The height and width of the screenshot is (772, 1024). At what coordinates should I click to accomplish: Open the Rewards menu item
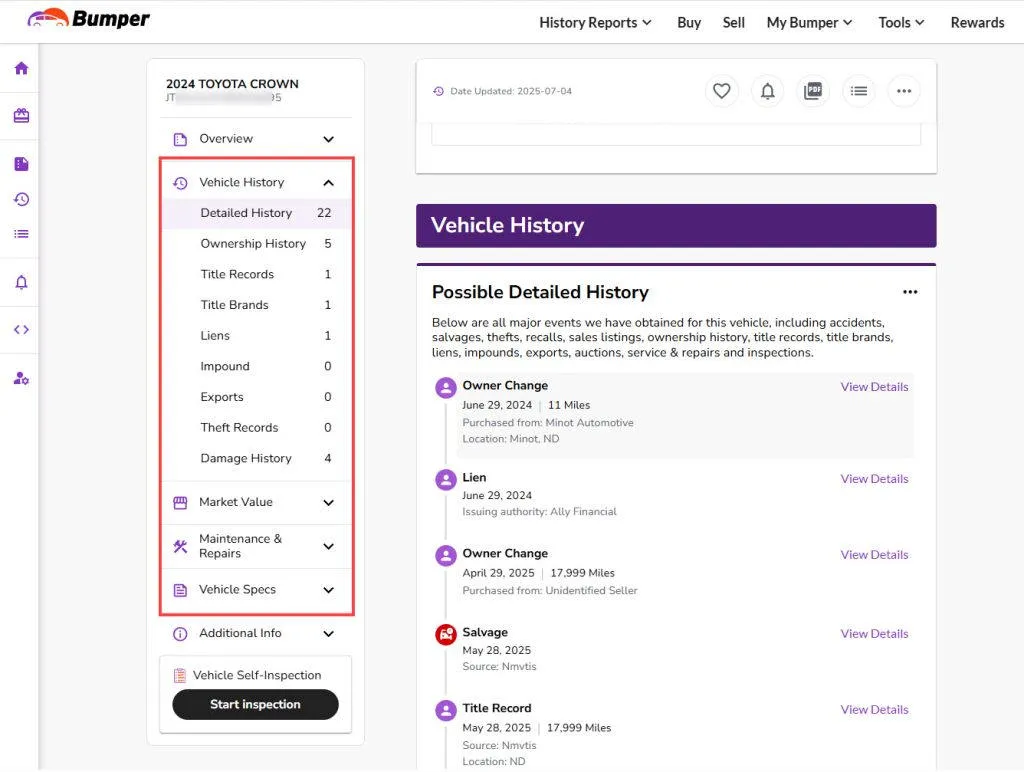pyautogui.click(x=977, y=22)
